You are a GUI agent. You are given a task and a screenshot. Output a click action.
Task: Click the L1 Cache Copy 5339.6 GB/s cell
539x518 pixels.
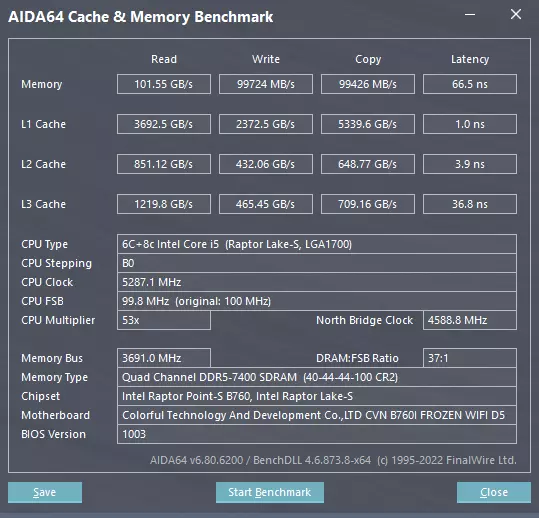(x=368, y=124)
